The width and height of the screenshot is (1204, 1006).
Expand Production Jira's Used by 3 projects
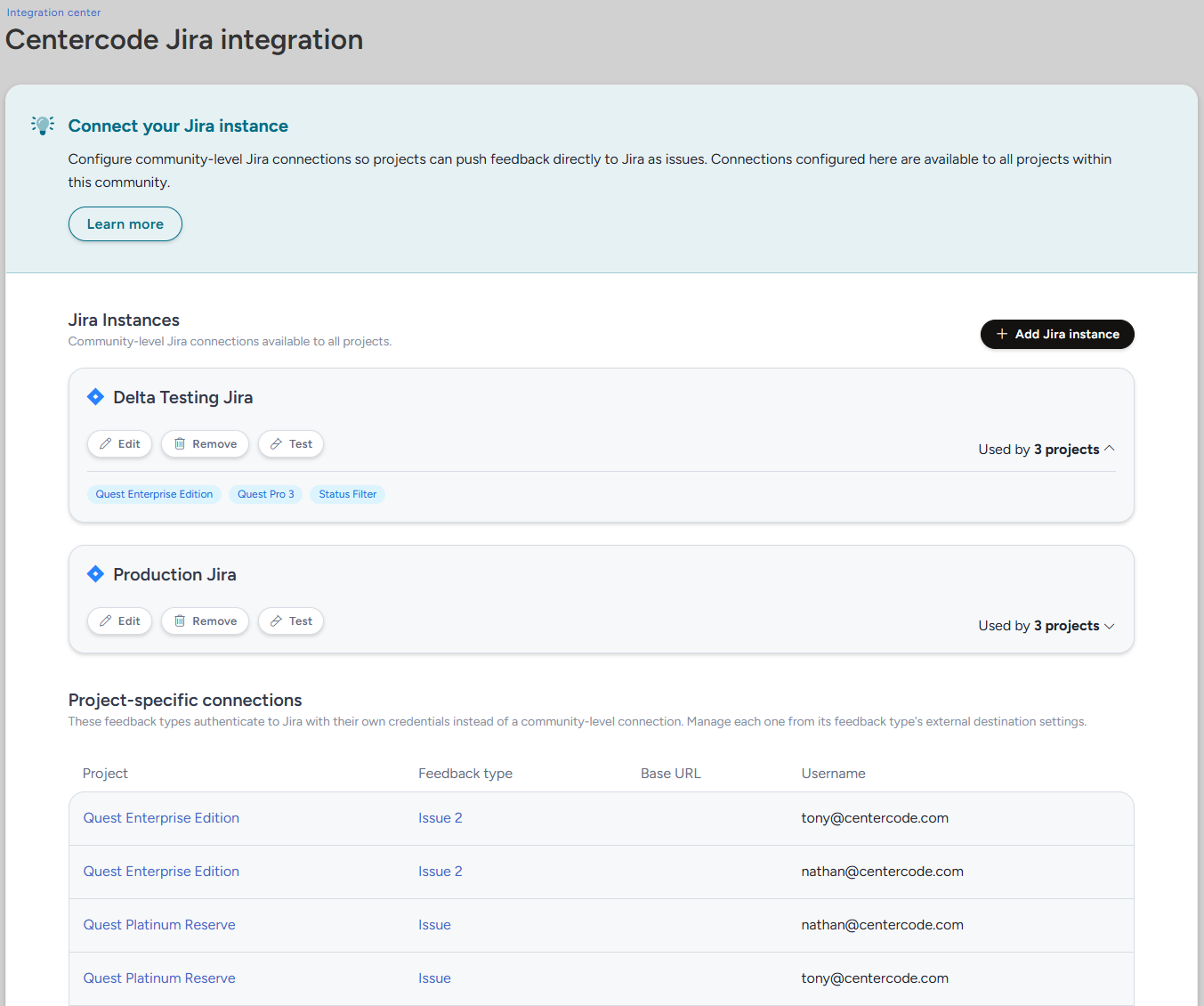point(1046,626)
